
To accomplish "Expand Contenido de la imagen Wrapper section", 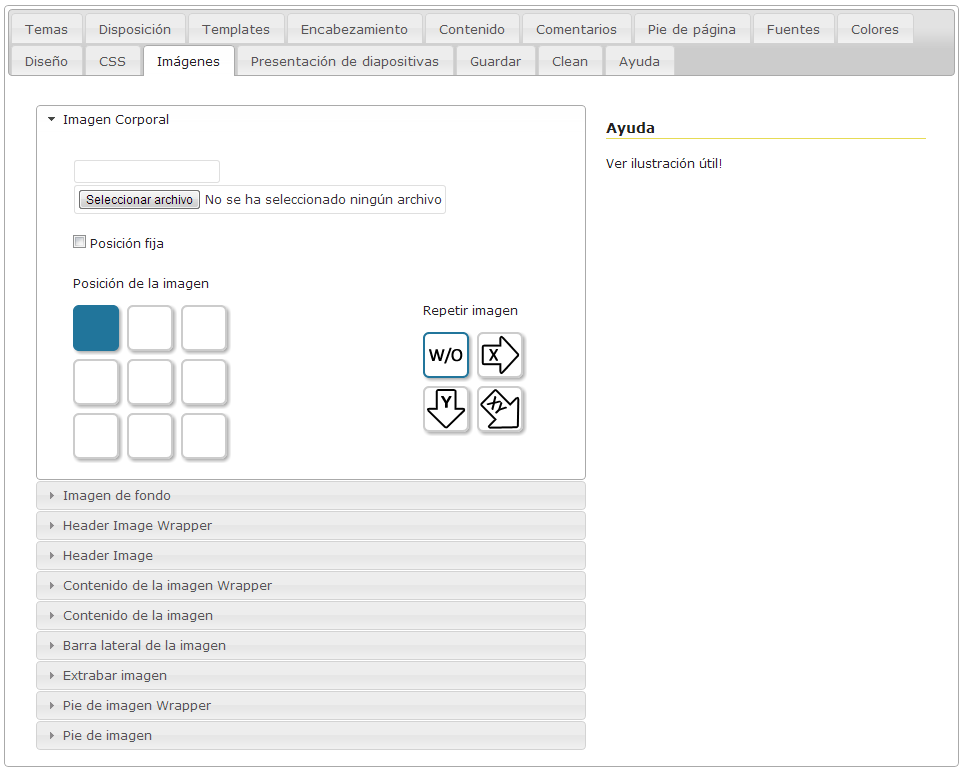I will [x=311, y=585].
